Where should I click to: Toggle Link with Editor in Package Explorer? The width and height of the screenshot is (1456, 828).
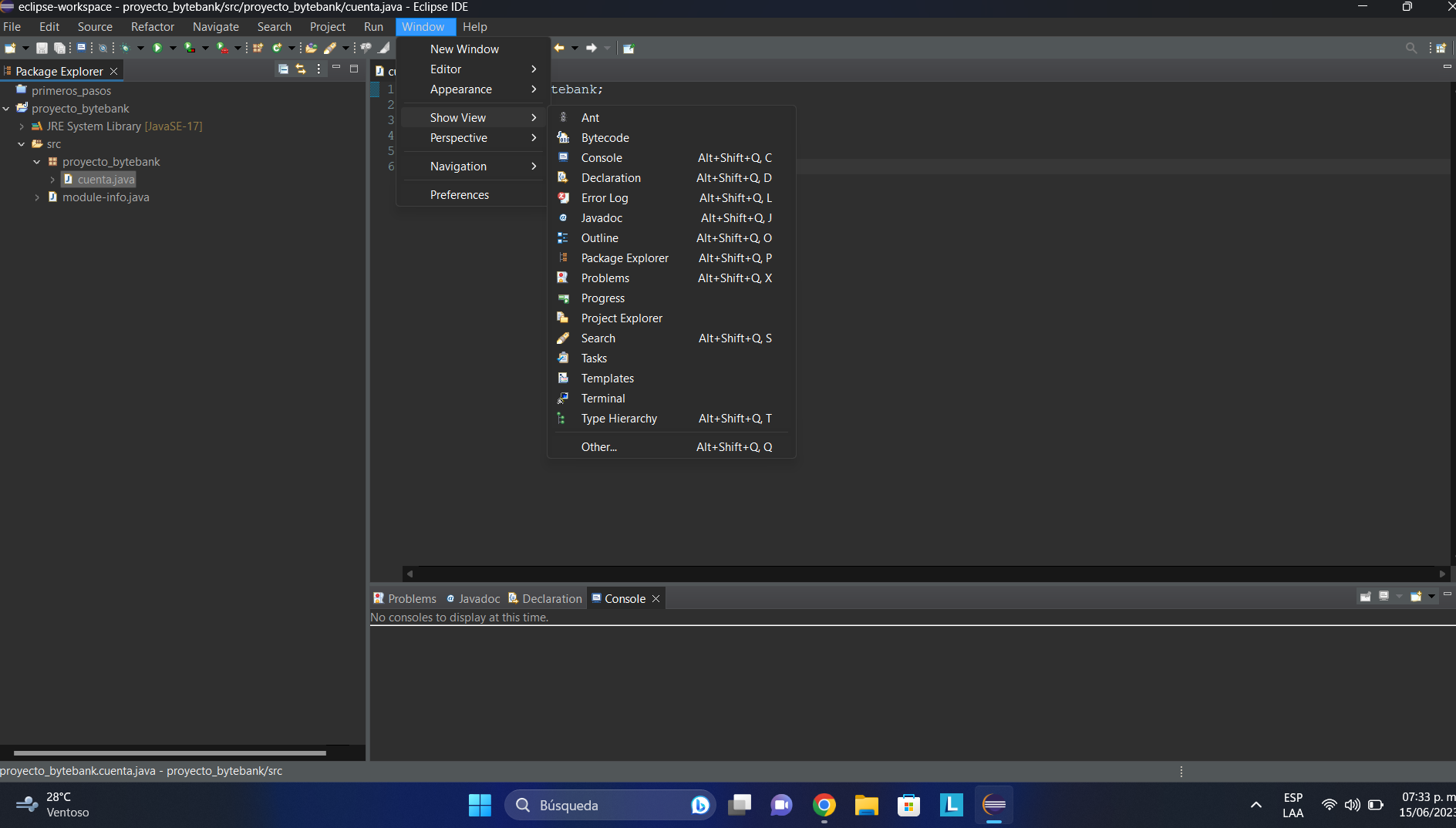pyautogui.click(x=301, y=69)
